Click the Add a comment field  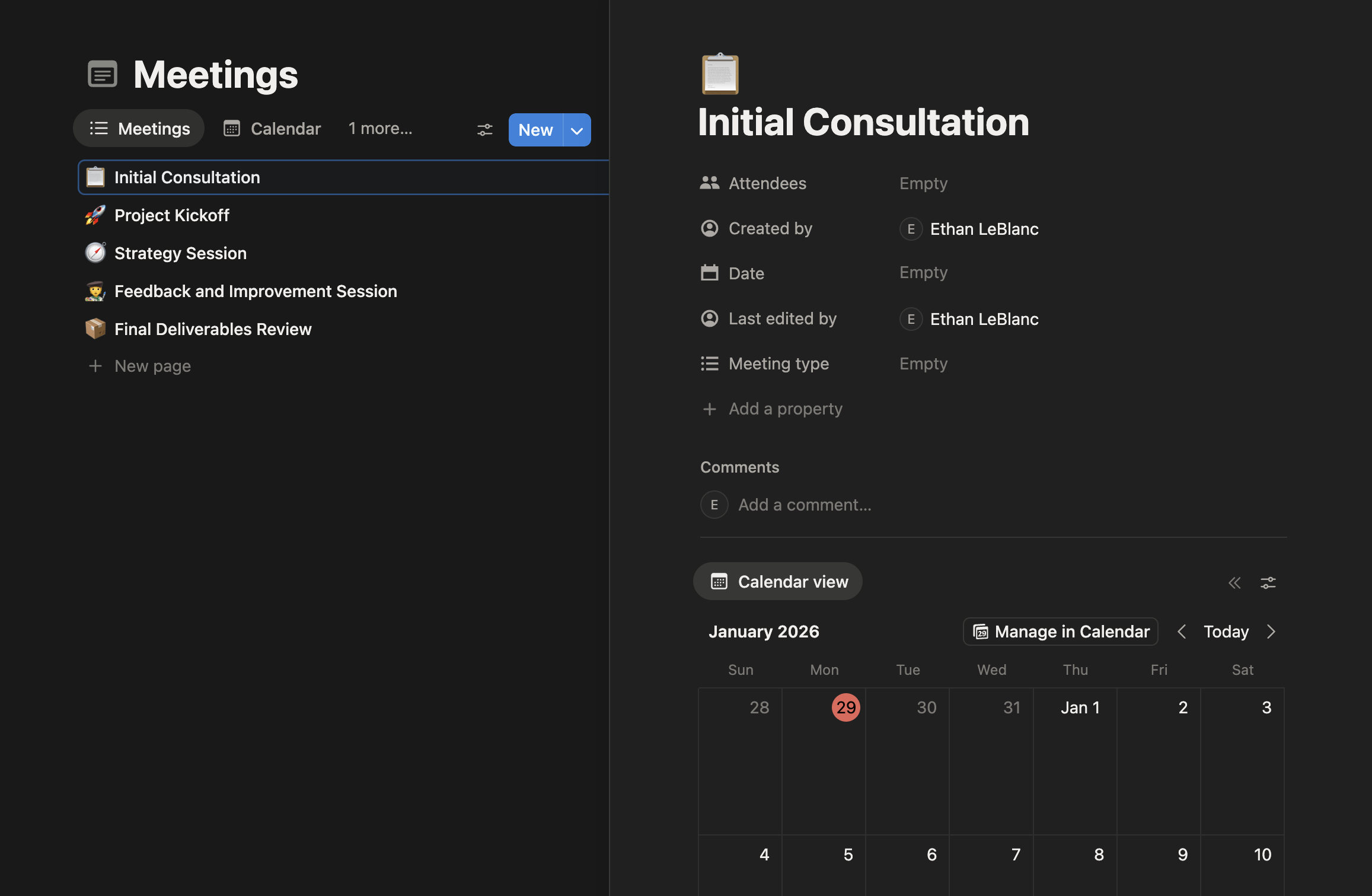[x=805, y=505]
